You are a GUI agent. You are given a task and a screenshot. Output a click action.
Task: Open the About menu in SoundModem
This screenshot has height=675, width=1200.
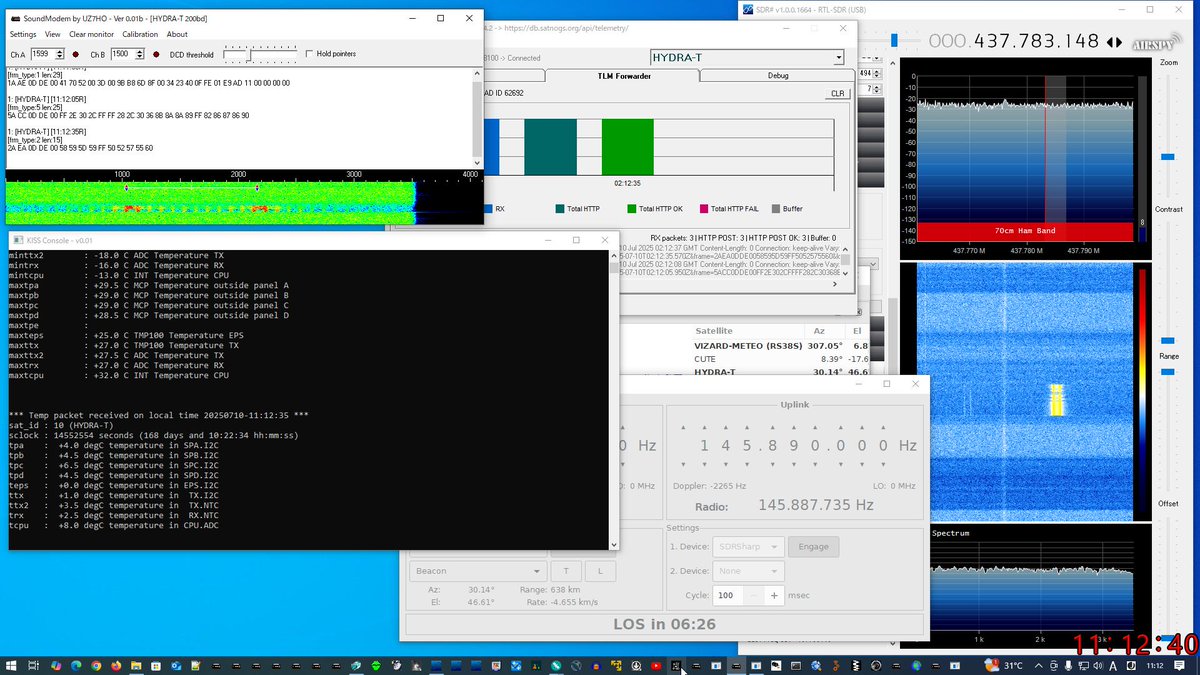point(177,34)
